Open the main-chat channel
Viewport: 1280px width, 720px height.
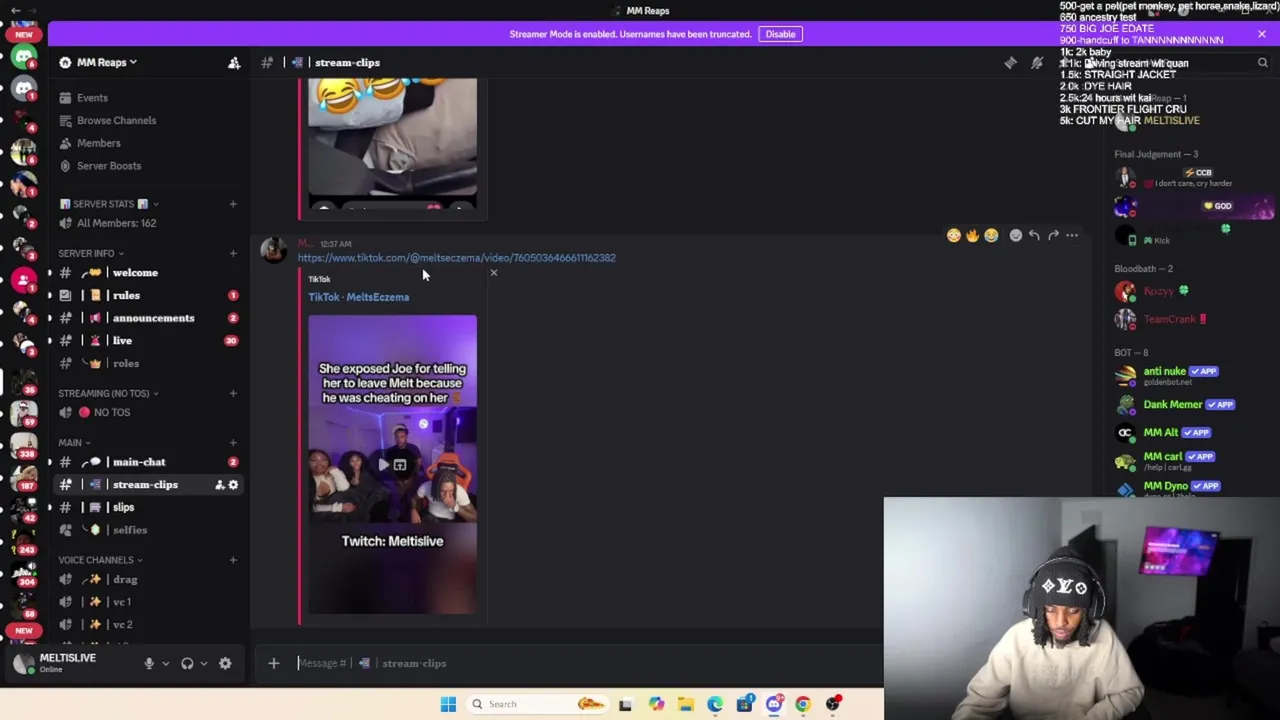tap(139, 462)
